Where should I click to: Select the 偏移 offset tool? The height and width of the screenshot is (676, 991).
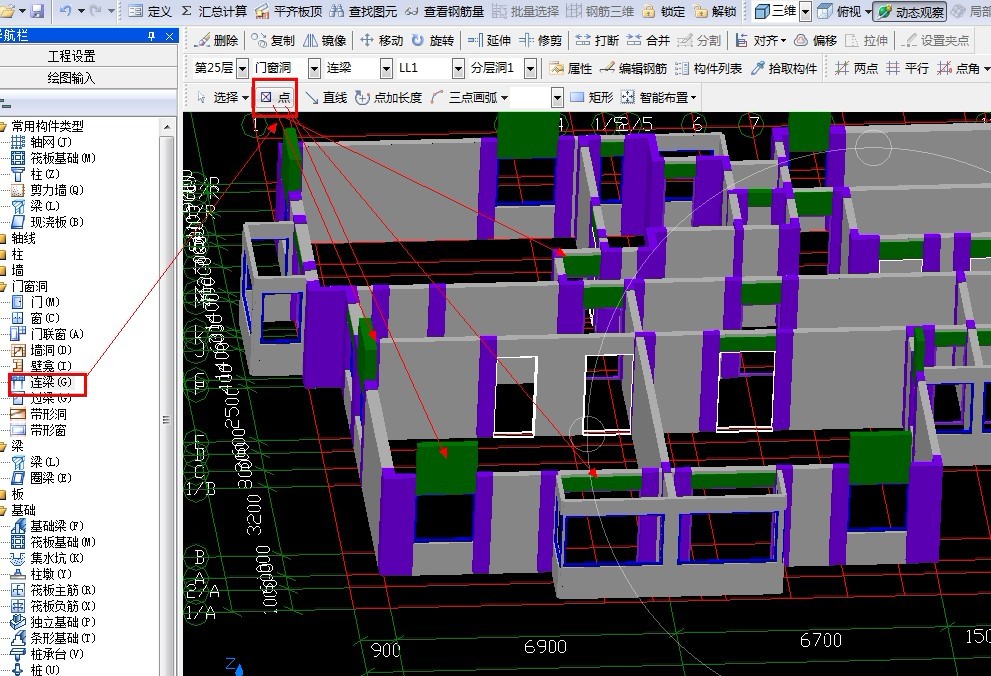click(x=815, y=40)
